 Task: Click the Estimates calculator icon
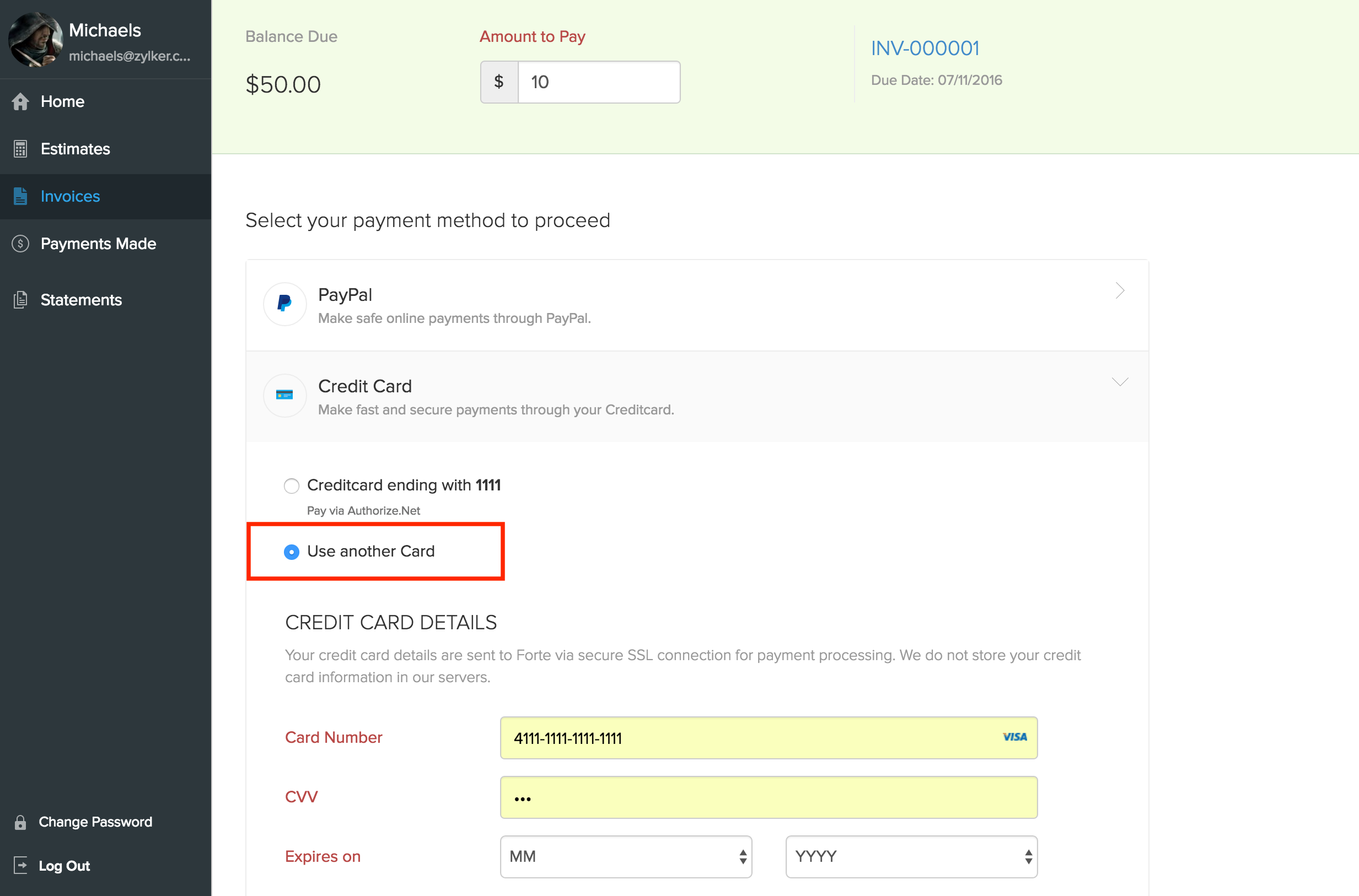20,149
